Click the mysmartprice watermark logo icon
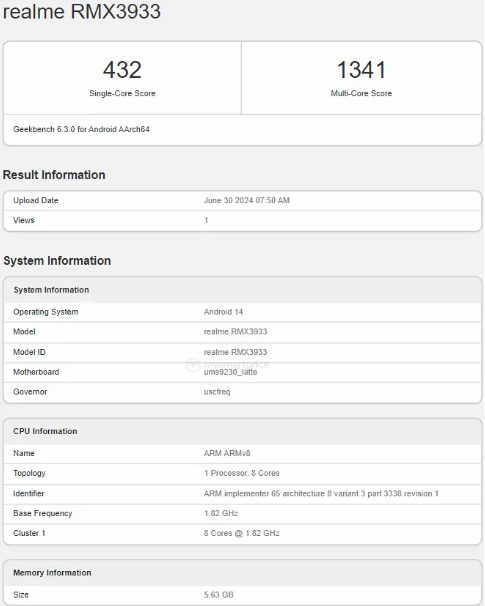485x606 pixels. [x=193, y=364]
